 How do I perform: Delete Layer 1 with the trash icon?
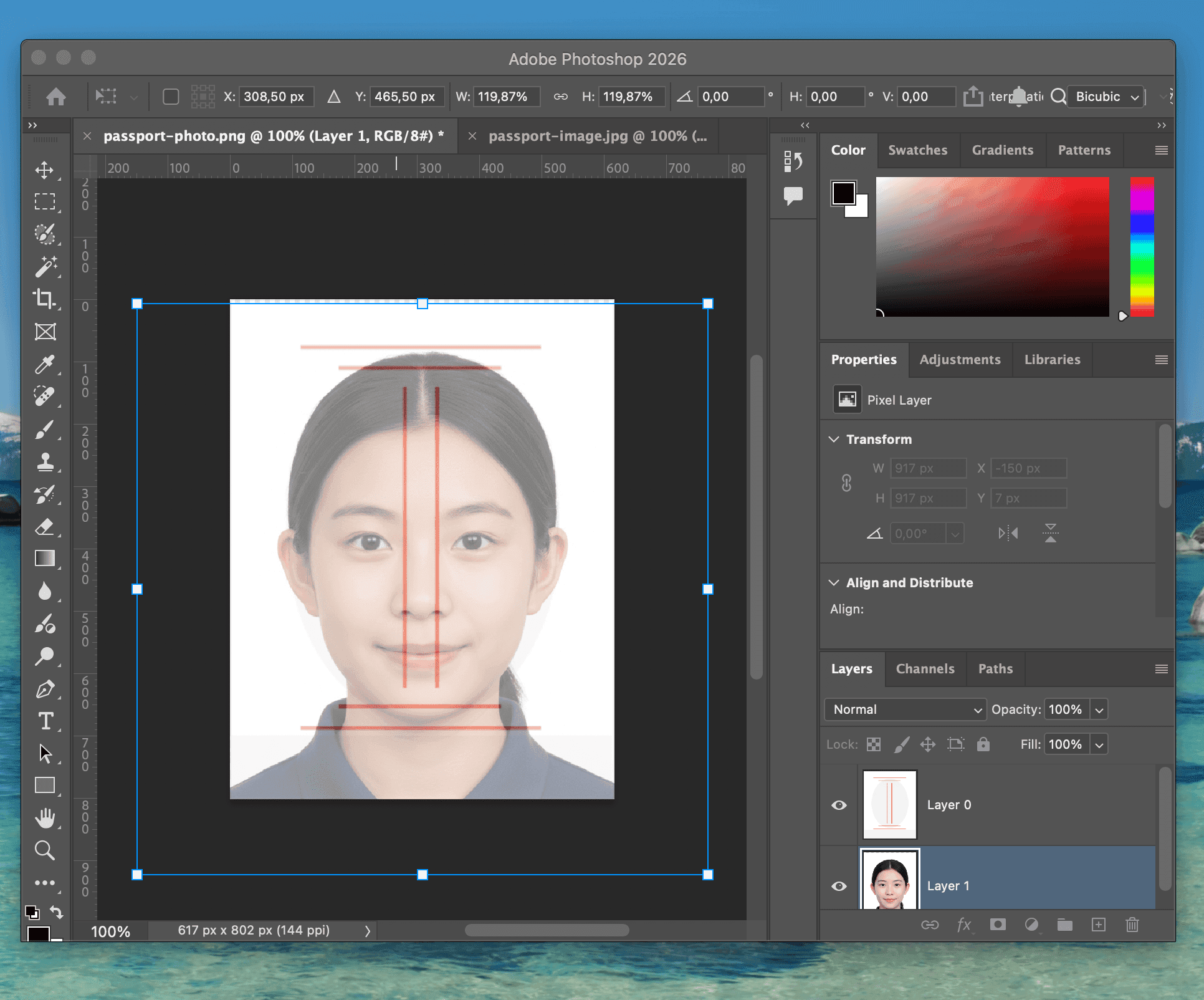pos(1132,925)
